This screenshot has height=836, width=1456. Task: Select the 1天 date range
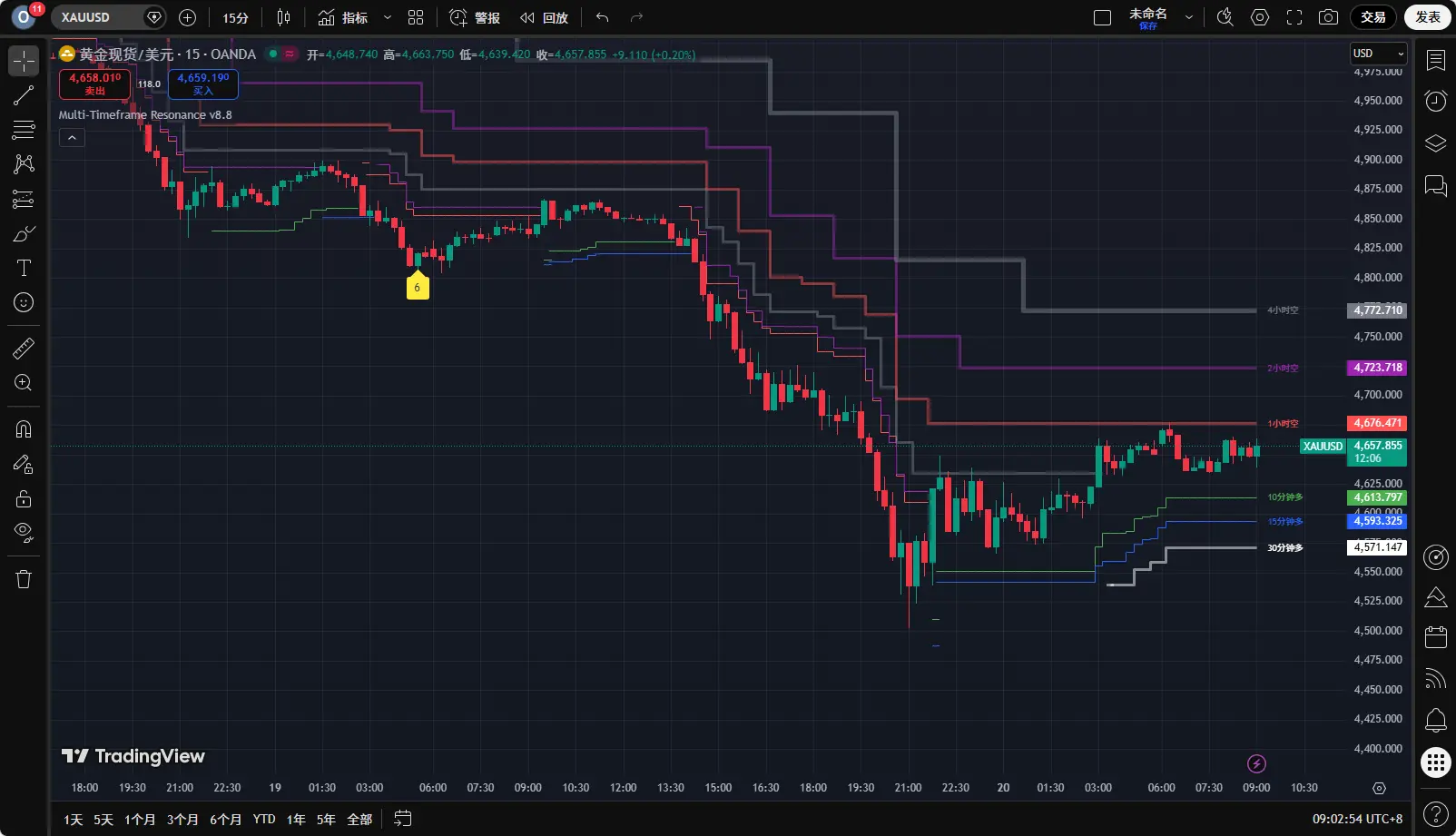pyautogui.click(x=74, y=820)
